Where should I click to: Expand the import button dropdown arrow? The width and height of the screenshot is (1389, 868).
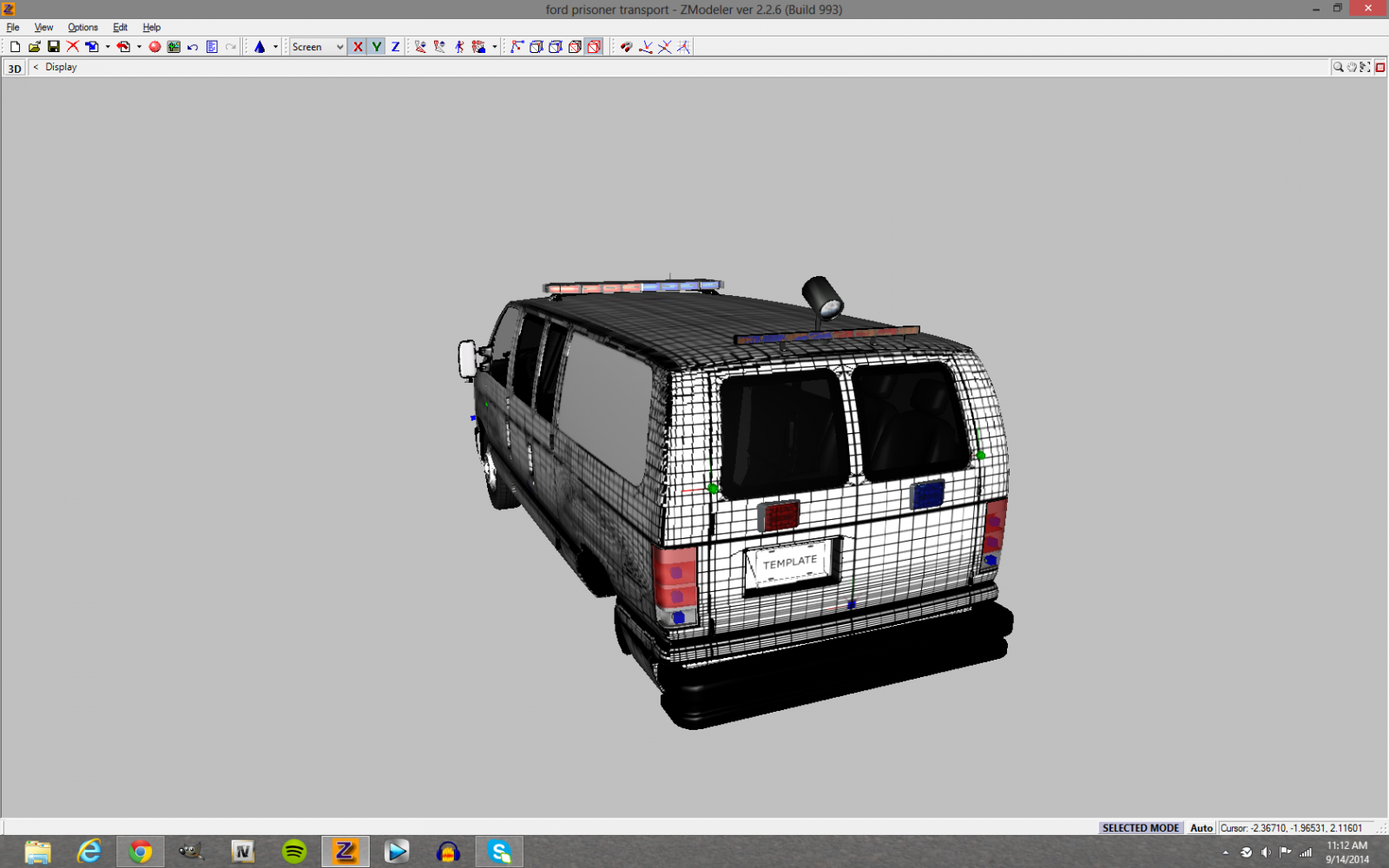coord(108,47)
